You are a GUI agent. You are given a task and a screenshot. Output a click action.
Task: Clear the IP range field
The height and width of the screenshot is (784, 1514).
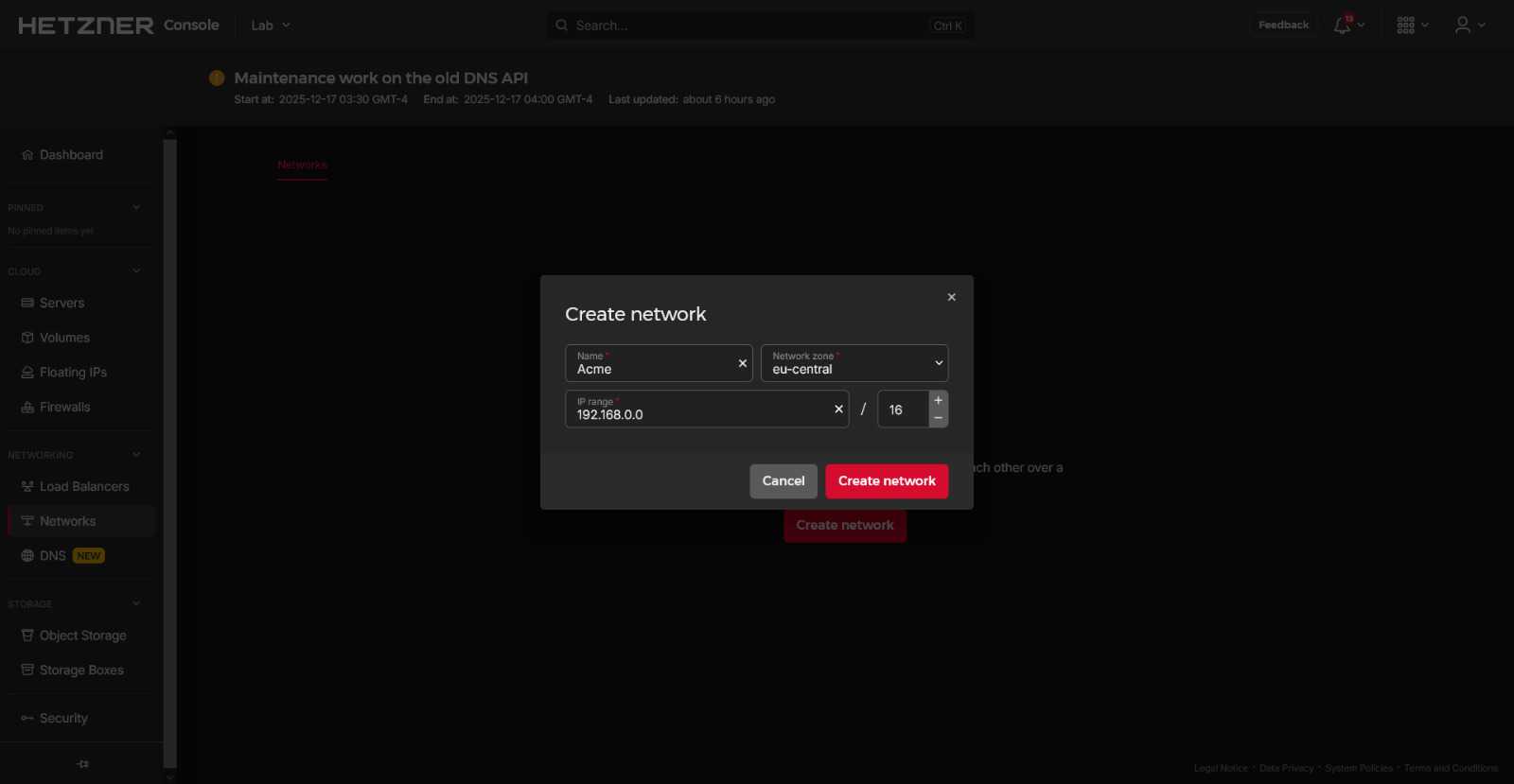click(x=838, y=409)
